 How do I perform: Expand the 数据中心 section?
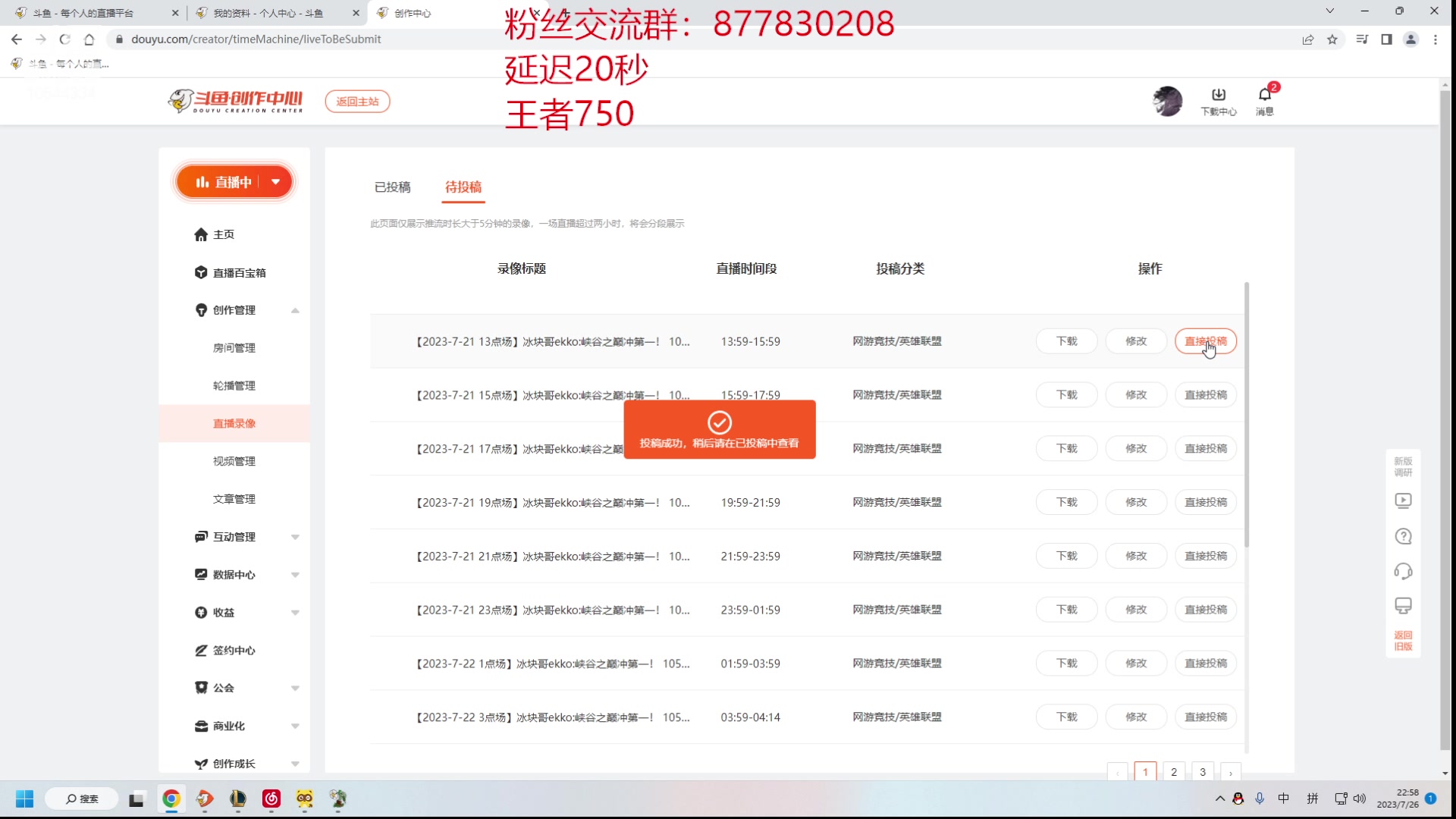295,575
